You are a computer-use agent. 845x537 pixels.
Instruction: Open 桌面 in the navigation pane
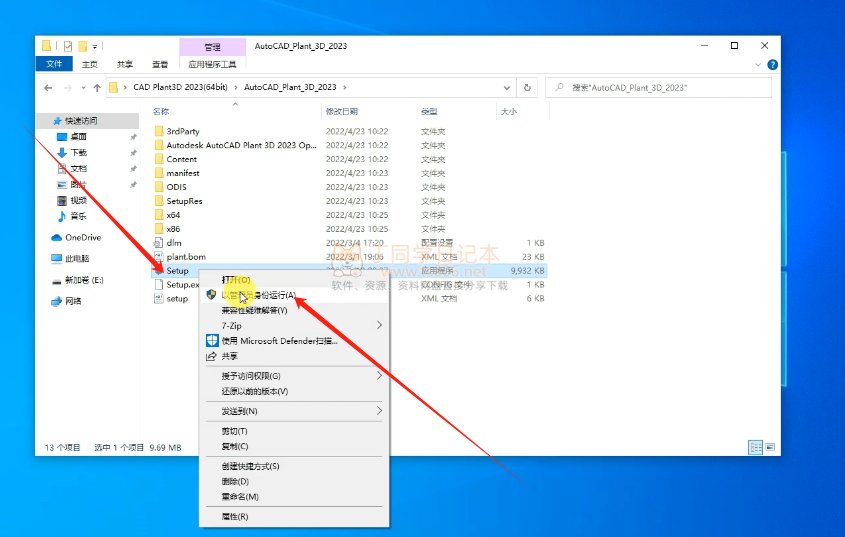(x=79, y=137)
